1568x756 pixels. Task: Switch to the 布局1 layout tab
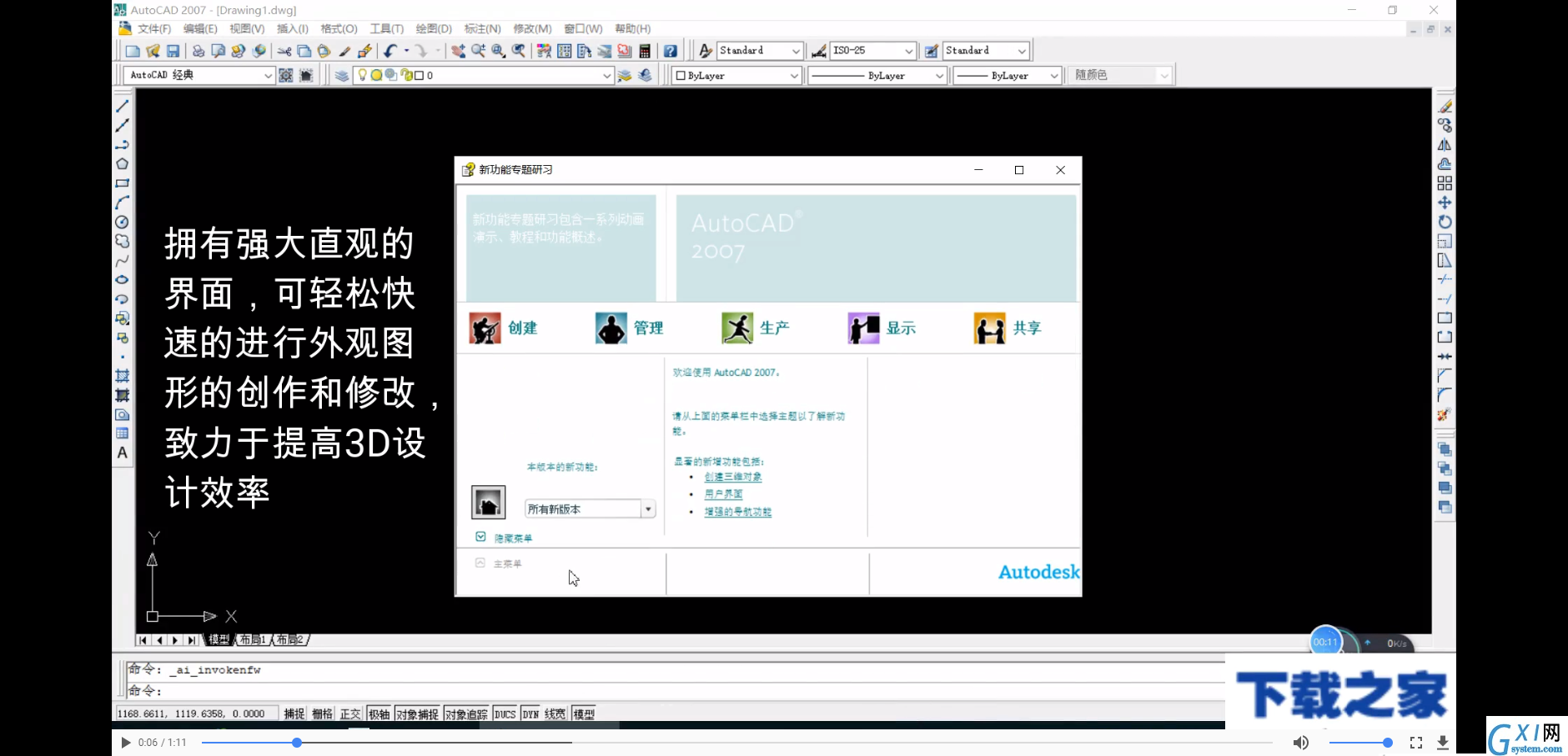click(x=253, y=640)
